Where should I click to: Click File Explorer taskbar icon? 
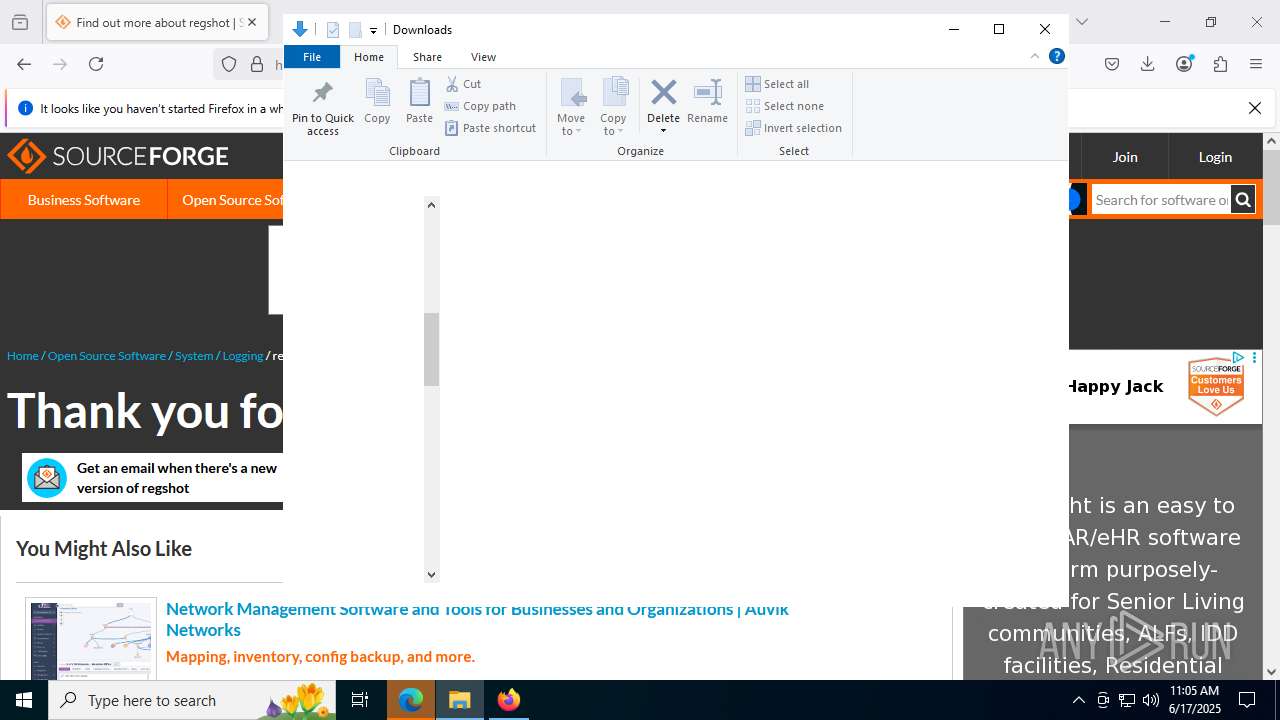460,700
